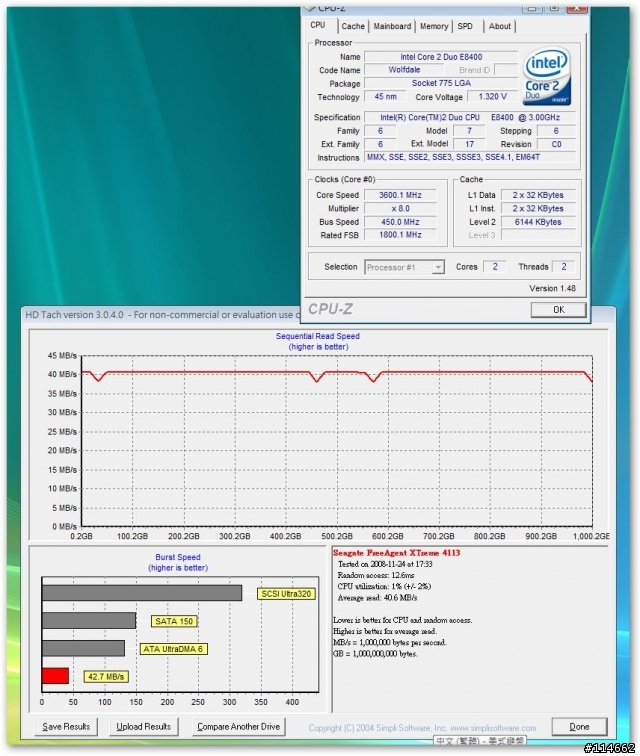Image resolution: width=640 pixels, height=756 pixels.
Task: Open the Cache tab in CPU-Z
Action: click(353, 27)
